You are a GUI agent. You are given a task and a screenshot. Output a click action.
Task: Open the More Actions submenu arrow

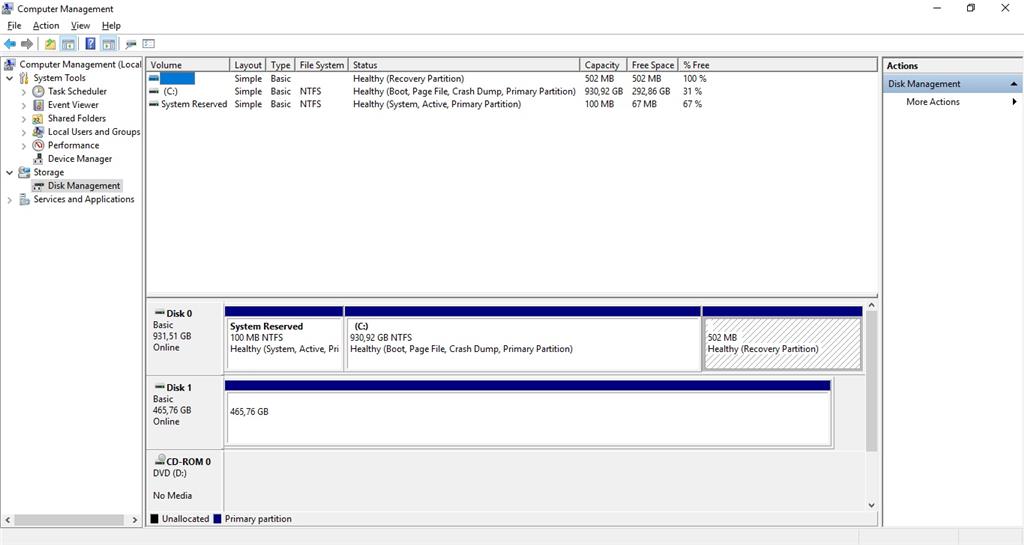click(1014, 102)
